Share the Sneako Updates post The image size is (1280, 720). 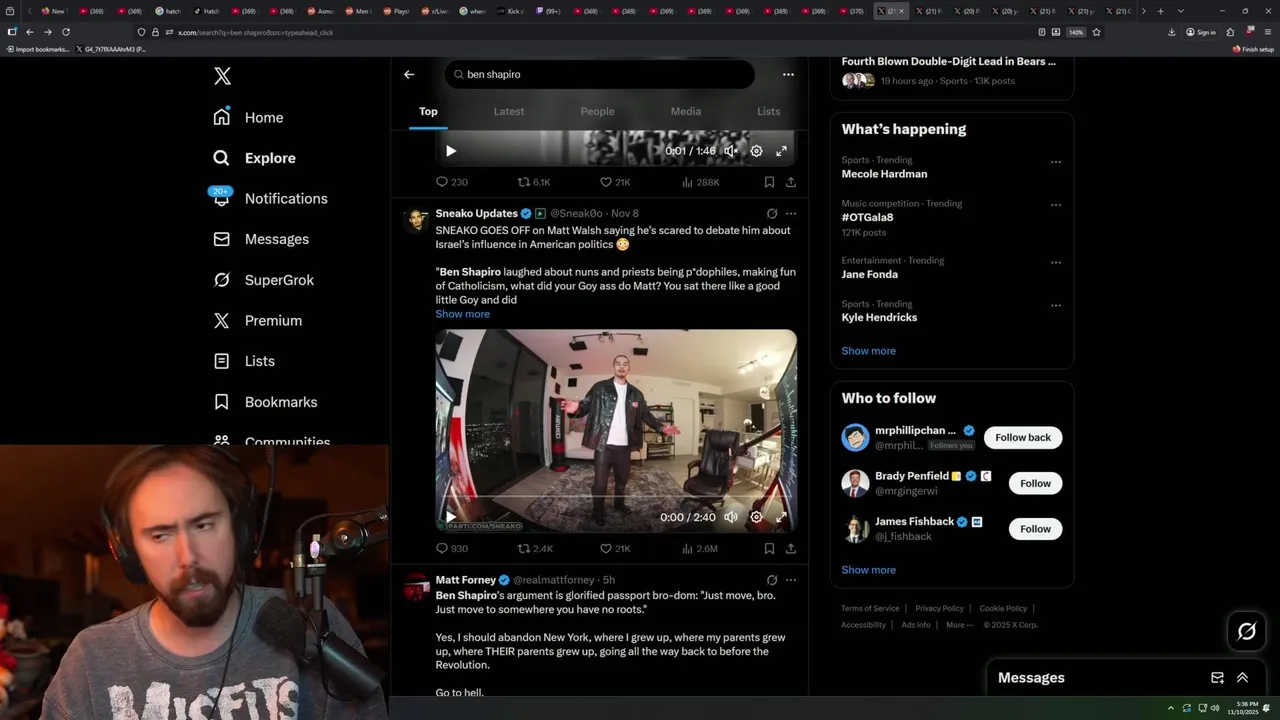(791, 548)
